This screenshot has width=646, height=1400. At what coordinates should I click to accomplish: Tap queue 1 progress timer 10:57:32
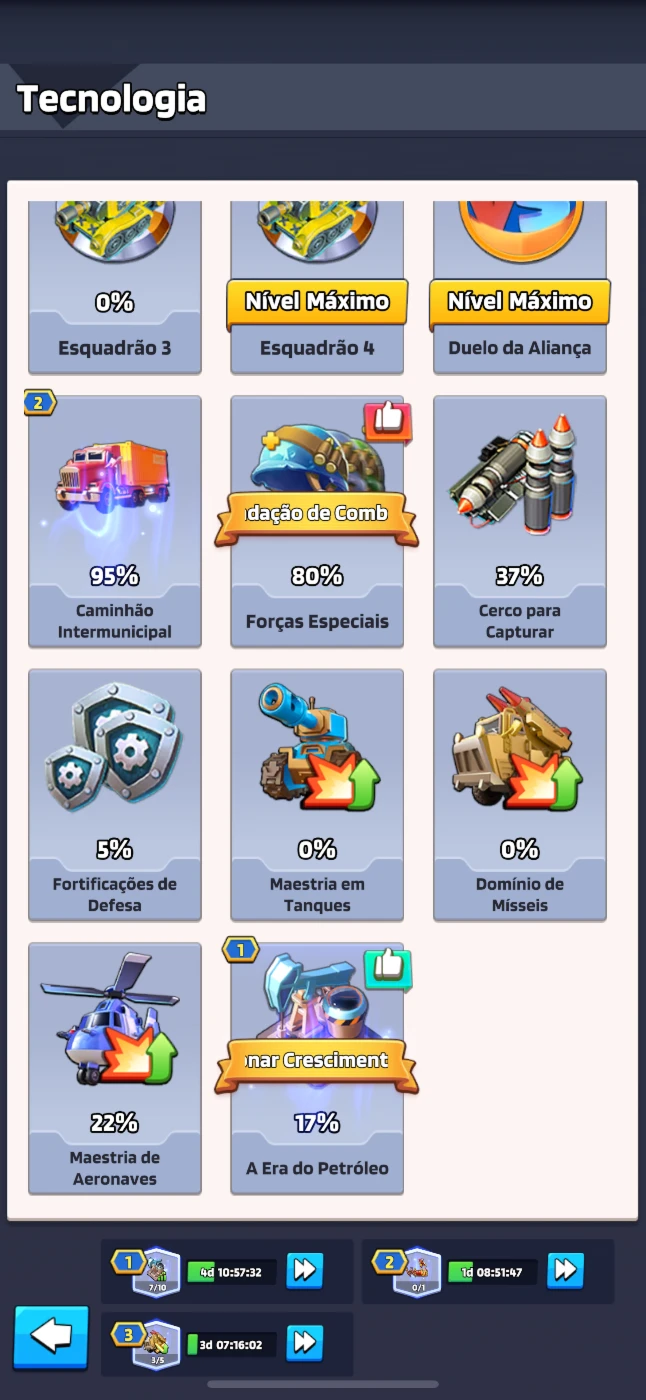click(x=232, y=1272)
